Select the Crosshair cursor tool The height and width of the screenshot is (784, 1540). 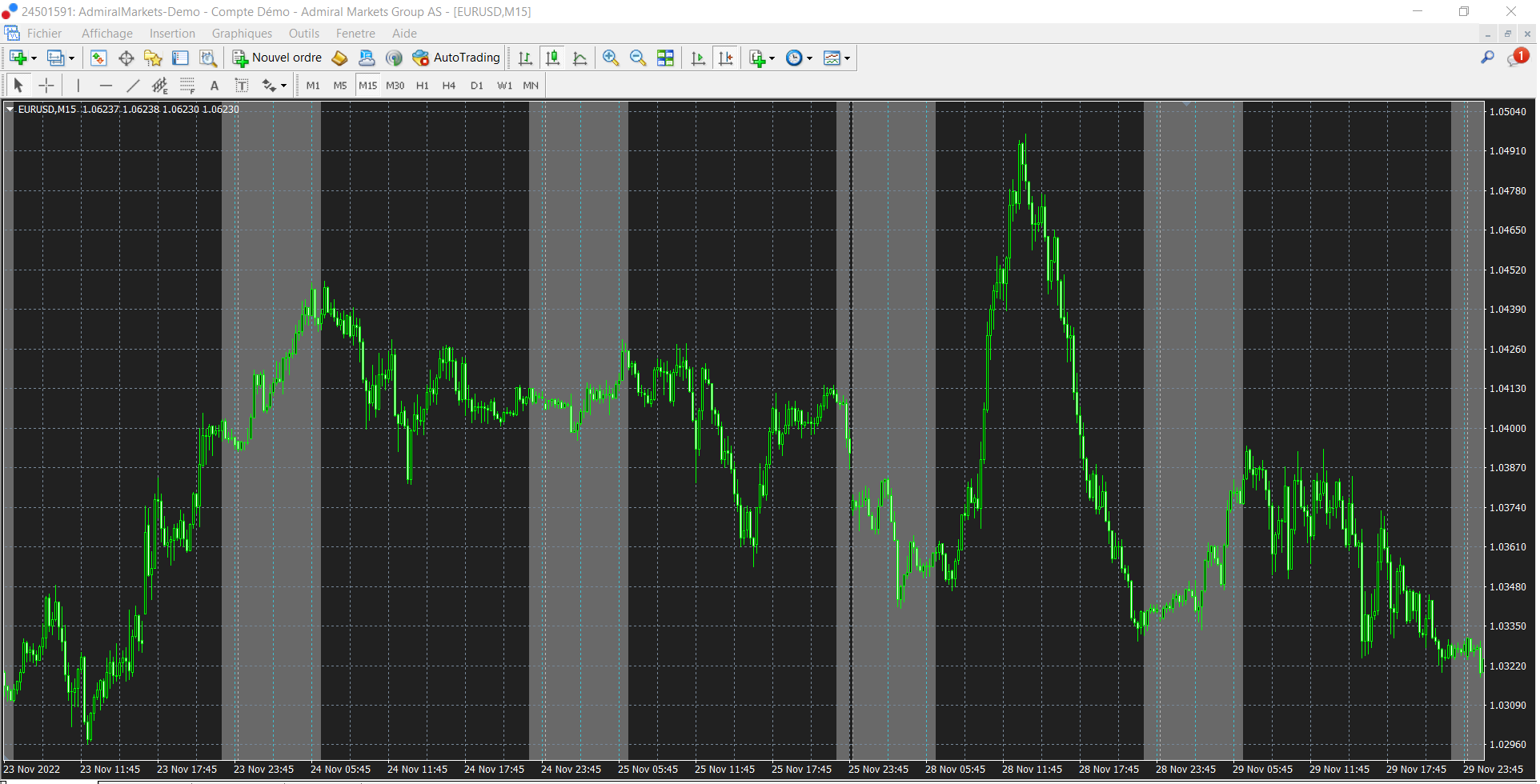tap(46, 86)
